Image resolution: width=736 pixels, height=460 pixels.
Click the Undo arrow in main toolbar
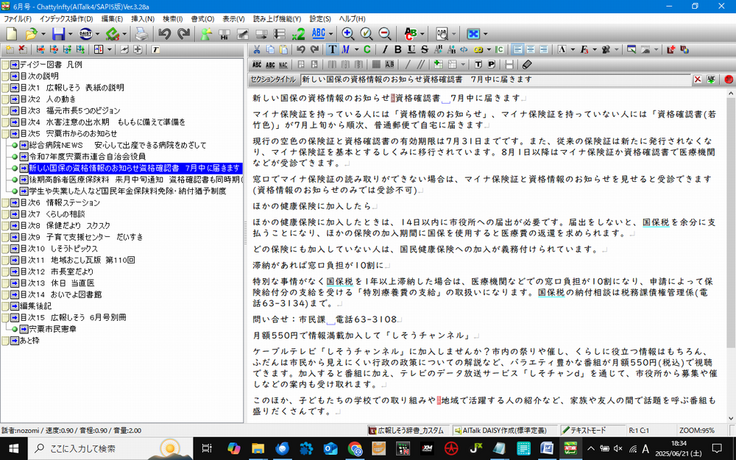coord(164,34)
